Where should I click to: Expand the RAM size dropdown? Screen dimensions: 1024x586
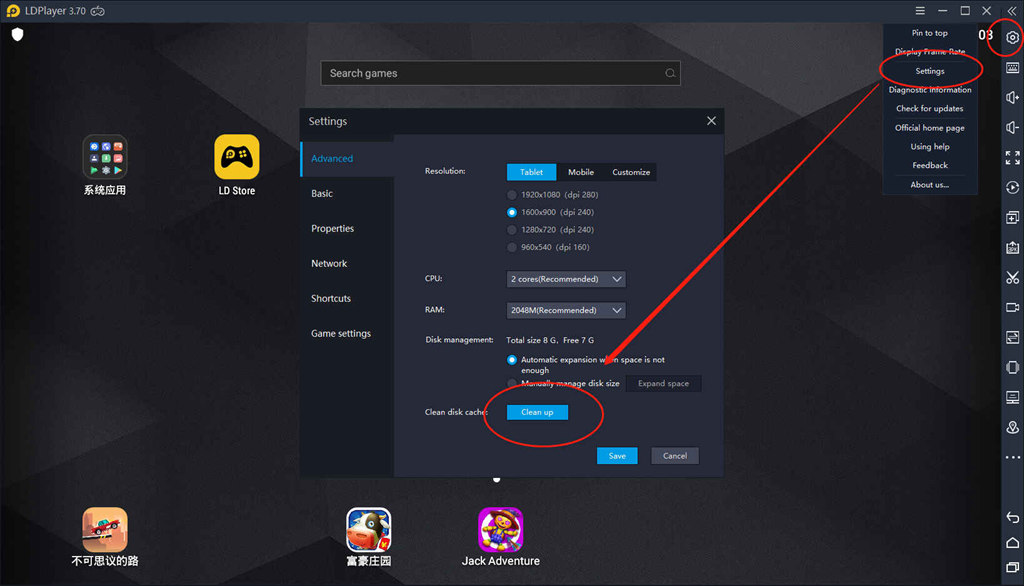click(x=566, y=310)
